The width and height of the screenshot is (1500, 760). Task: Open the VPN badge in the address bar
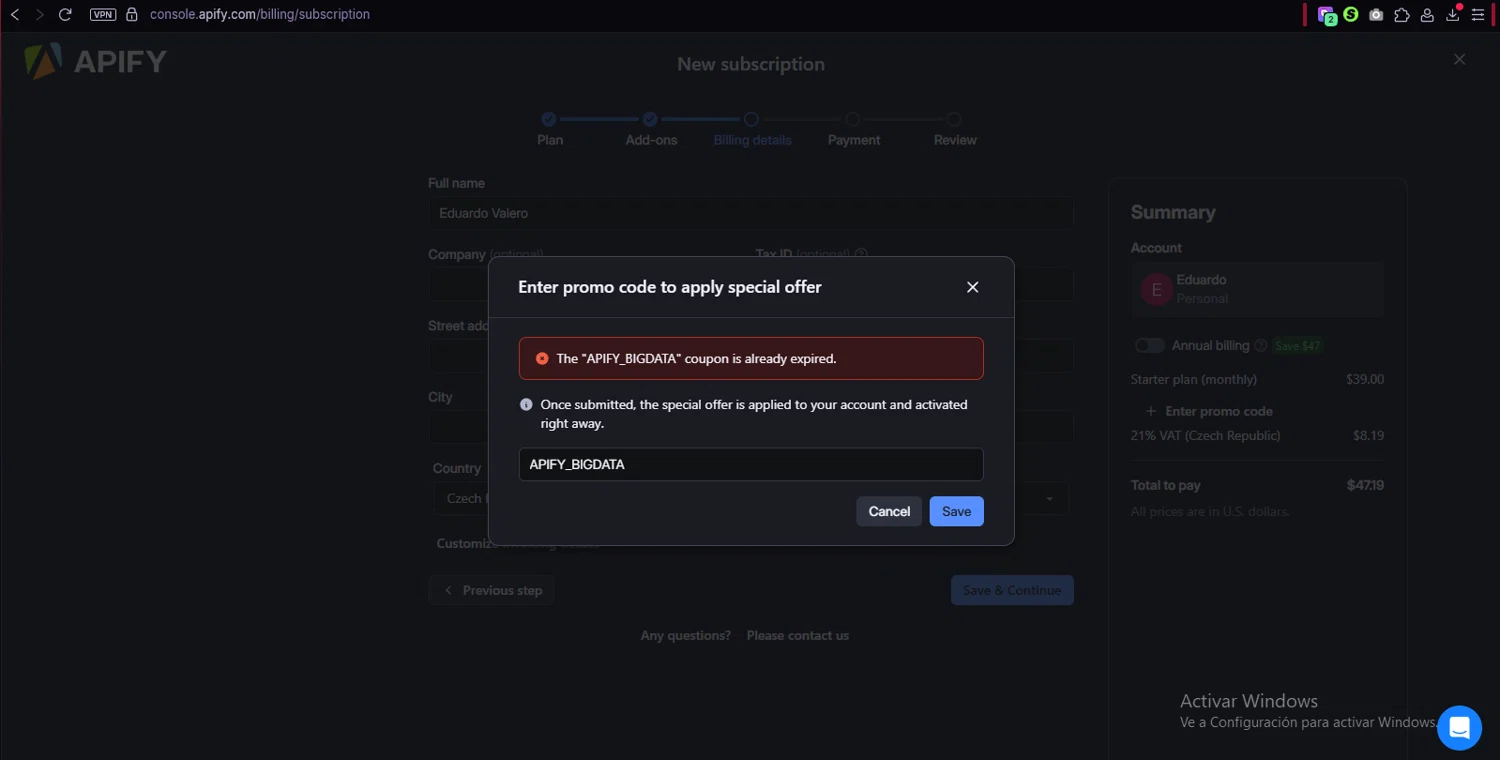103,14
